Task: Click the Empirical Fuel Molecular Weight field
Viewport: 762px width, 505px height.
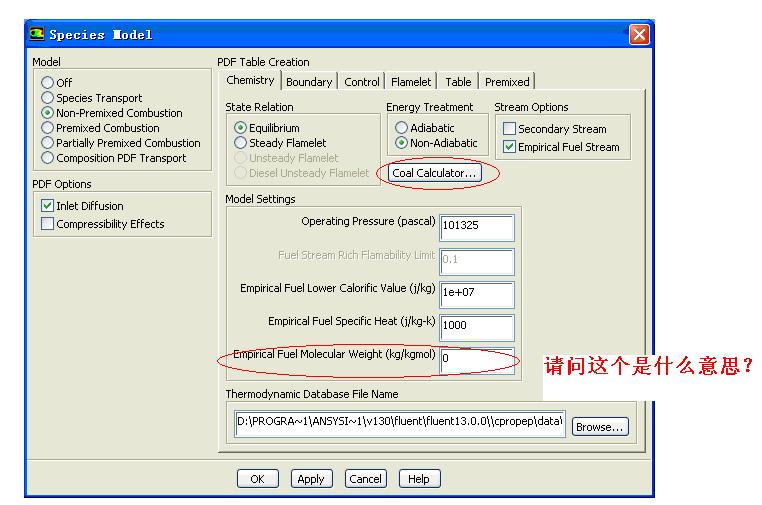Action: 477,358
